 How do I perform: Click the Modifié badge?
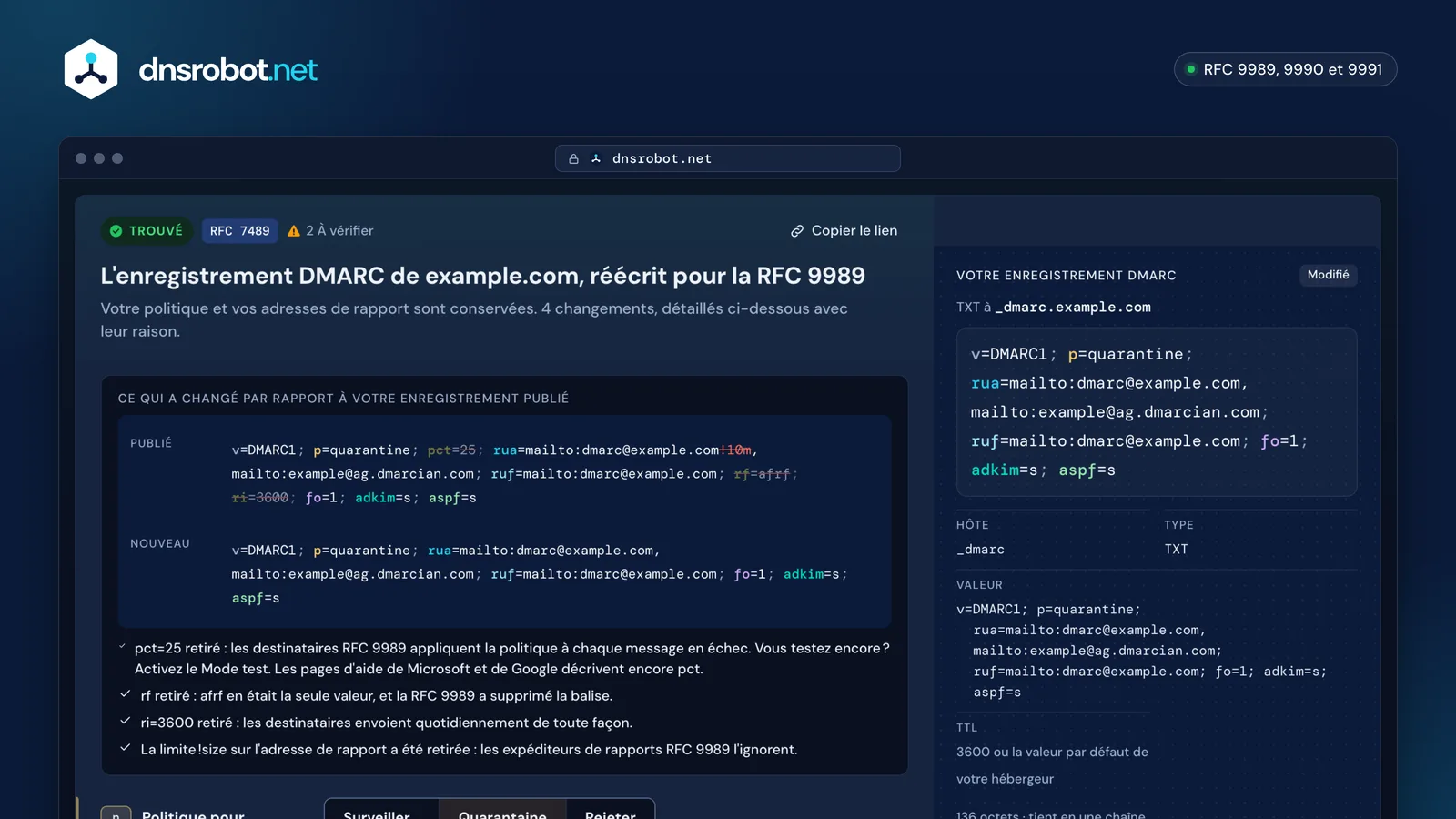tap(1328, 275)
